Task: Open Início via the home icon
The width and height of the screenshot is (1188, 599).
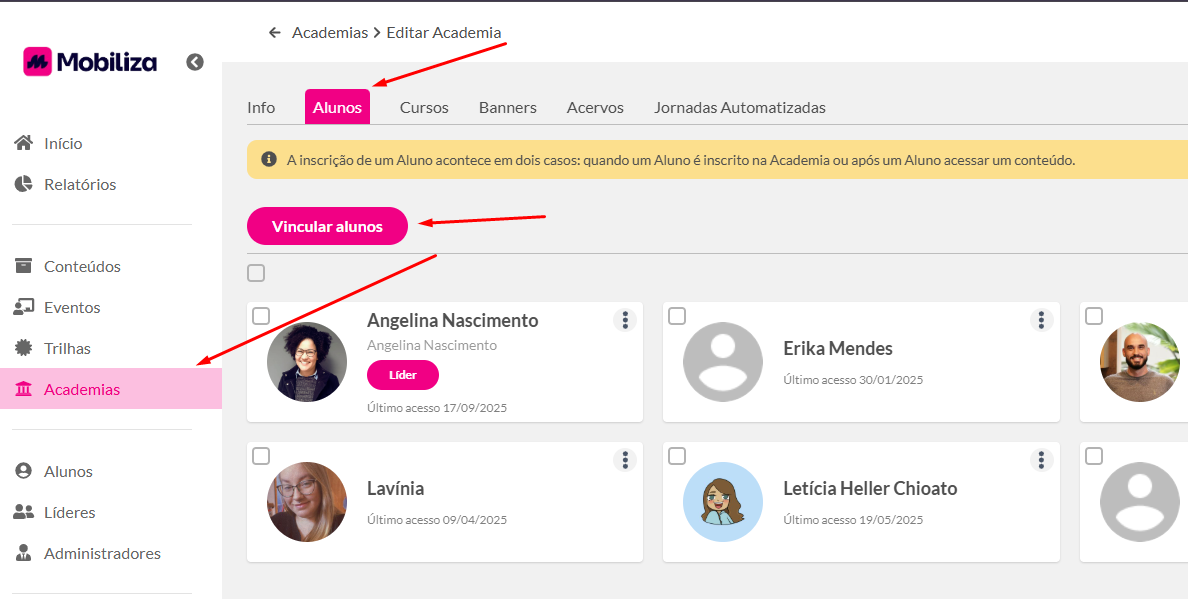Action: click(24, 143)
